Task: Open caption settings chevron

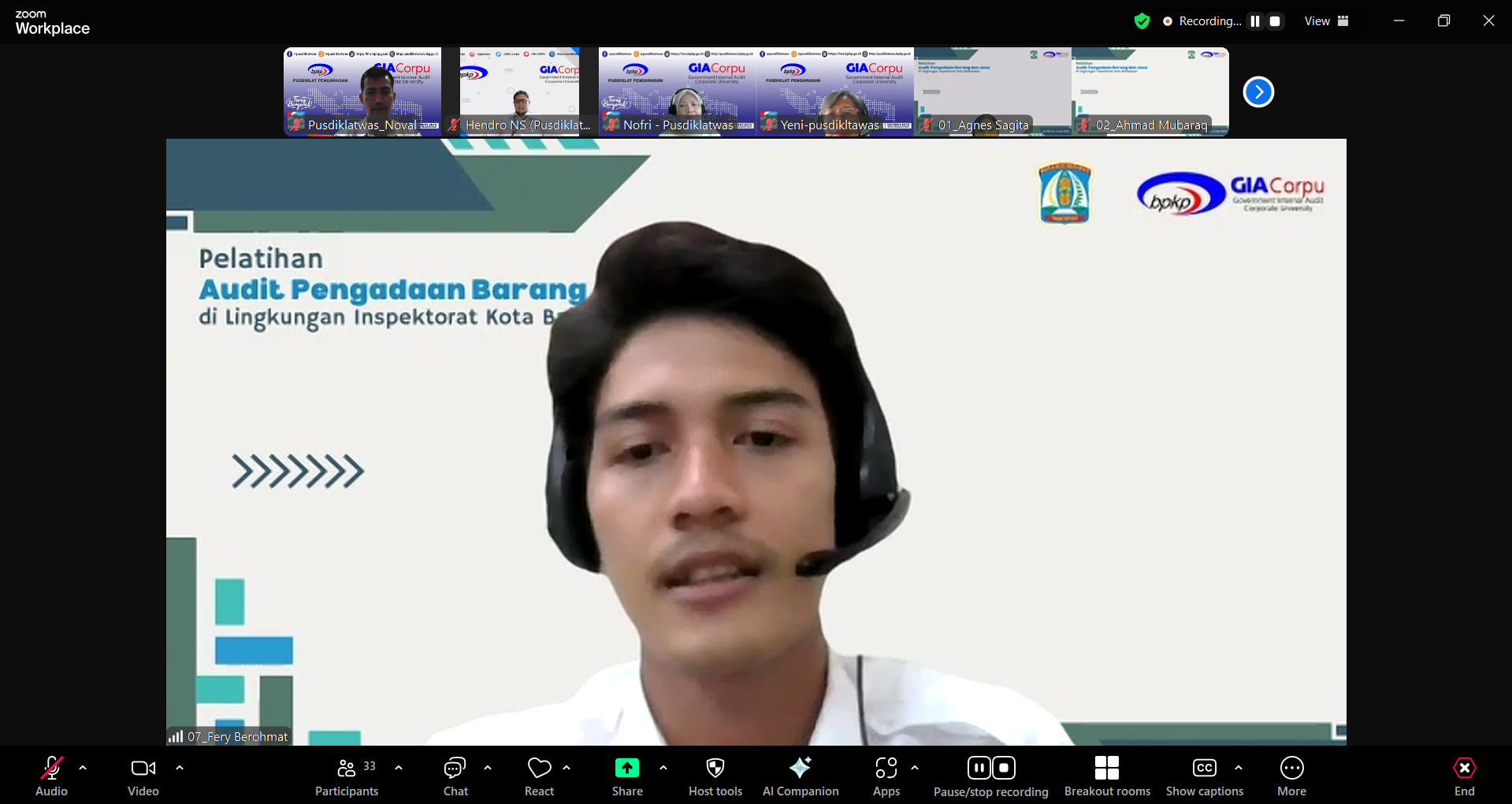Action: pyautogui.click(x=1238, y=768)
